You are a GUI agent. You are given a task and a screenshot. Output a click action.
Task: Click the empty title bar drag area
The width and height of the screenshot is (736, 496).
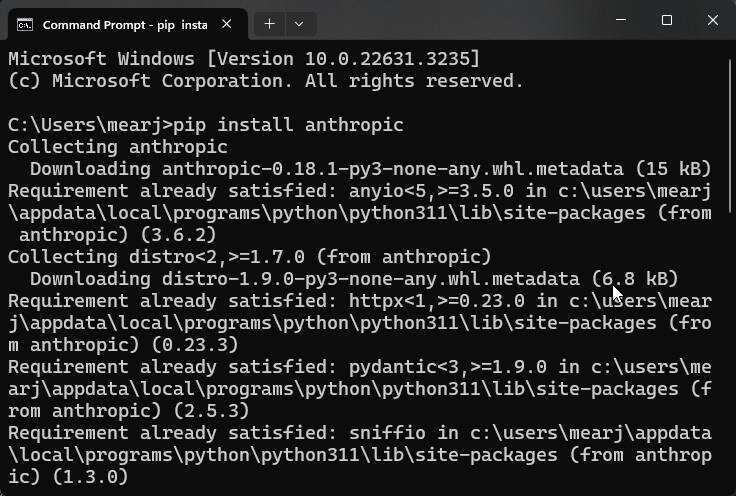[450, 21]
